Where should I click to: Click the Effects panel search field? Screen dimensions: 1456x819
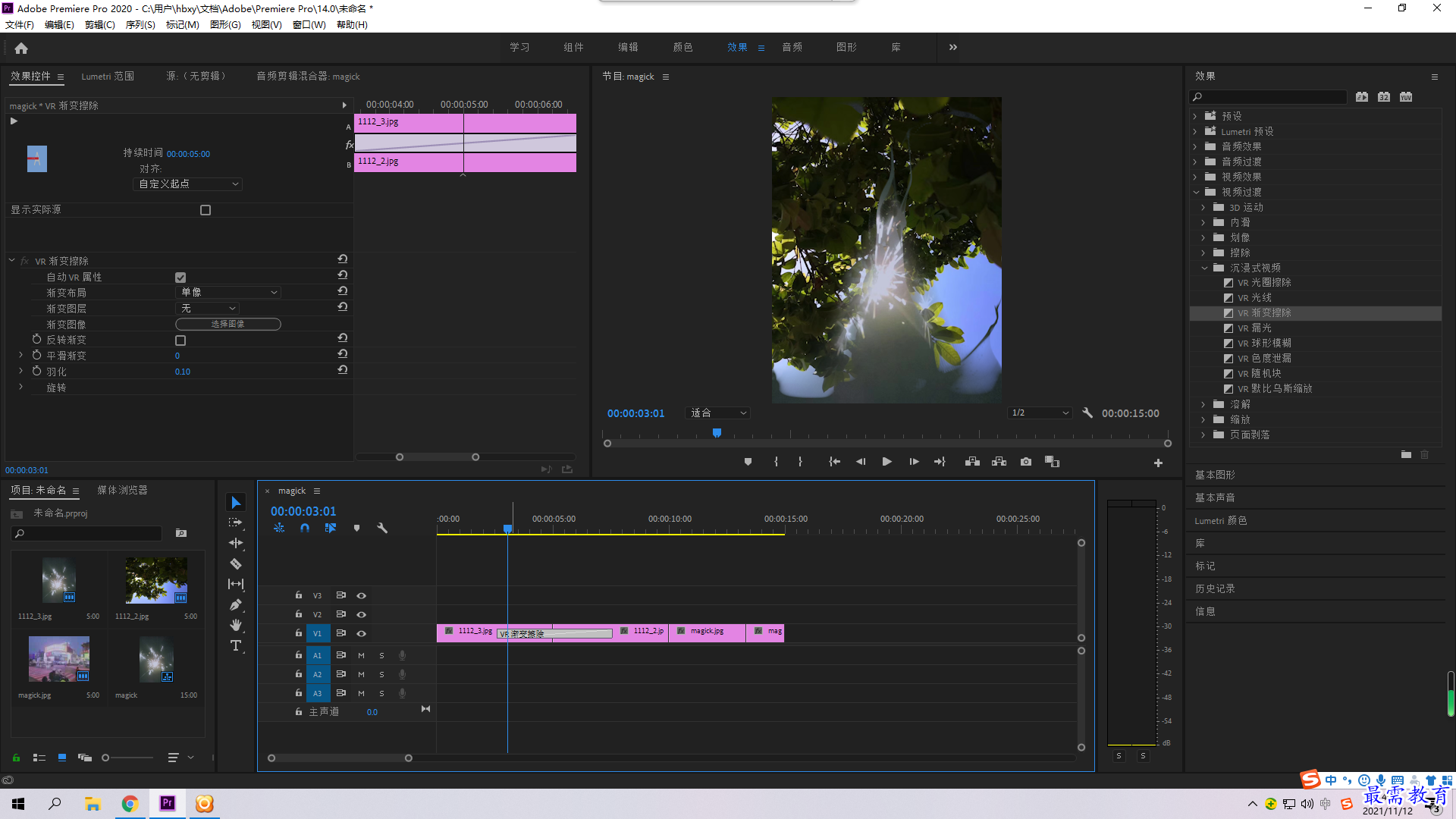tap(1269, 97)
